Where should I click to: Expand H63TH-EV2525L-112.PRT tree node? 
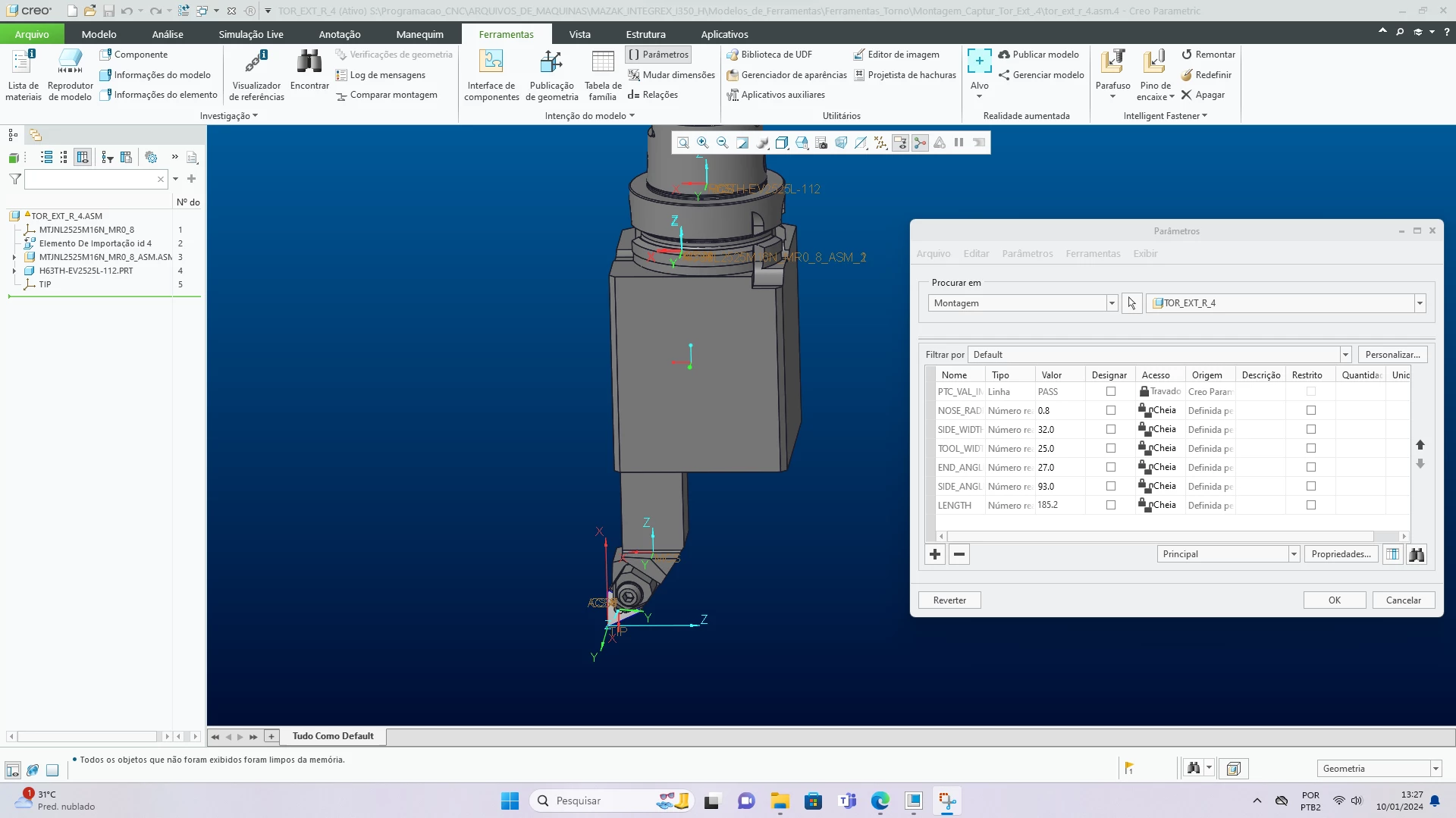14,271
